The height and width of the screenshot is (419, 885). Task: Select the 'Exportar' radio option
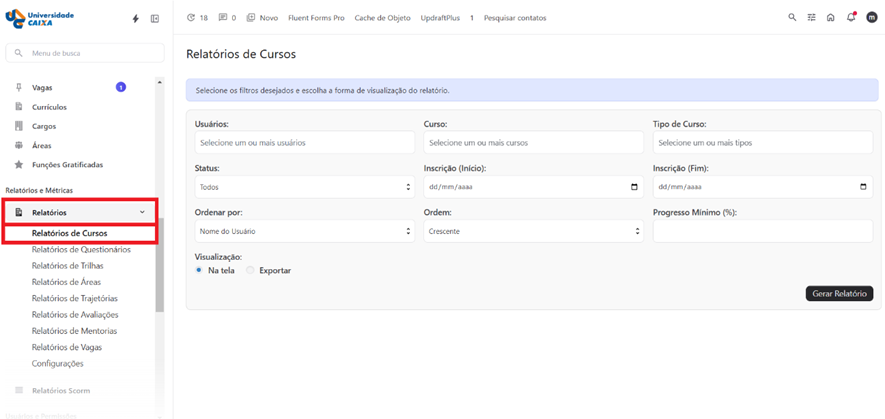tap(251, 270)
